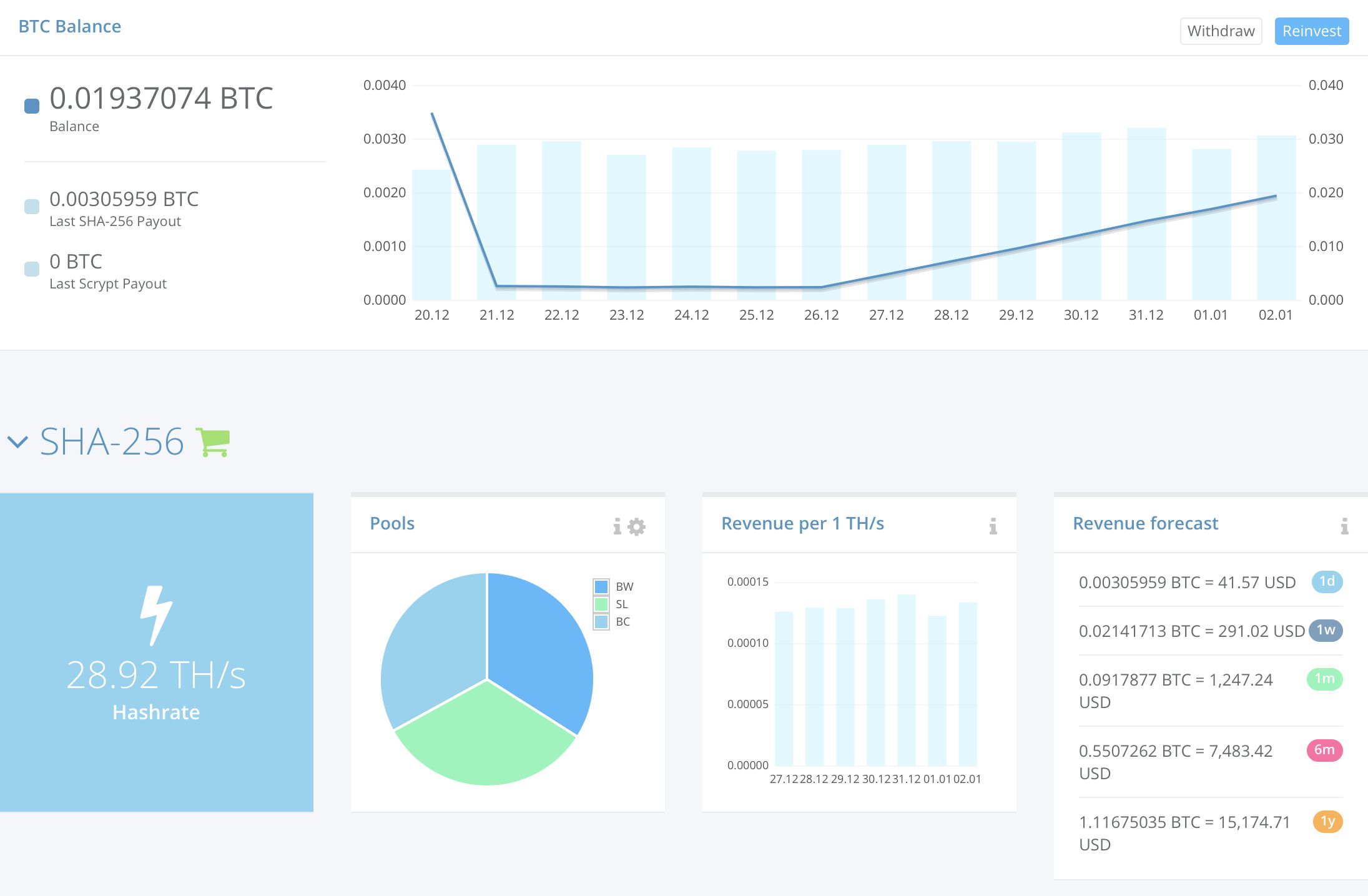Click the 20.12 bar in balance chart
This screenshot has width=1368, height=896.
pyautogui.click(x=431, y=235)
